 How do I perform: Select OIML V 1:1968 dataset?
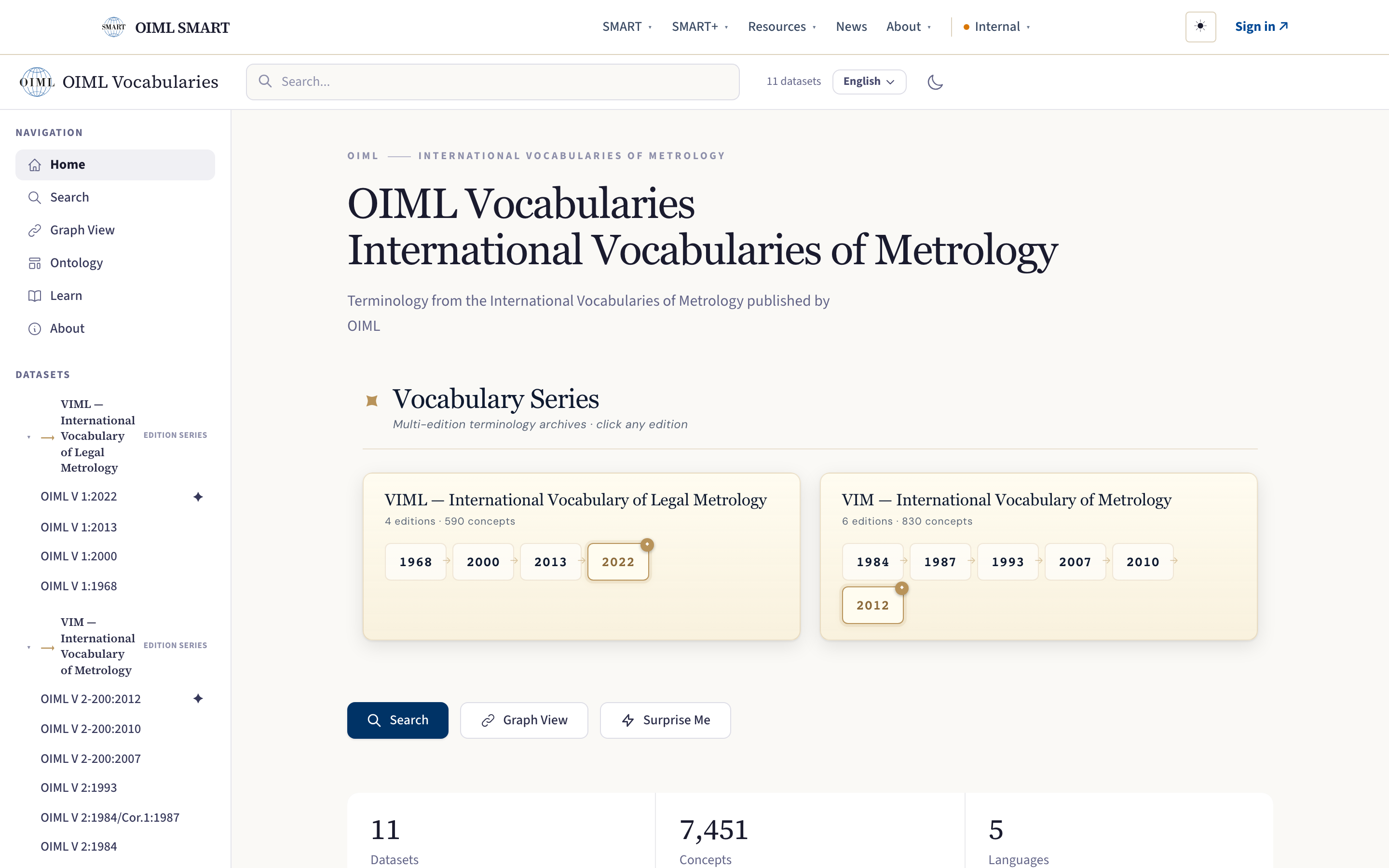[79, 586]
